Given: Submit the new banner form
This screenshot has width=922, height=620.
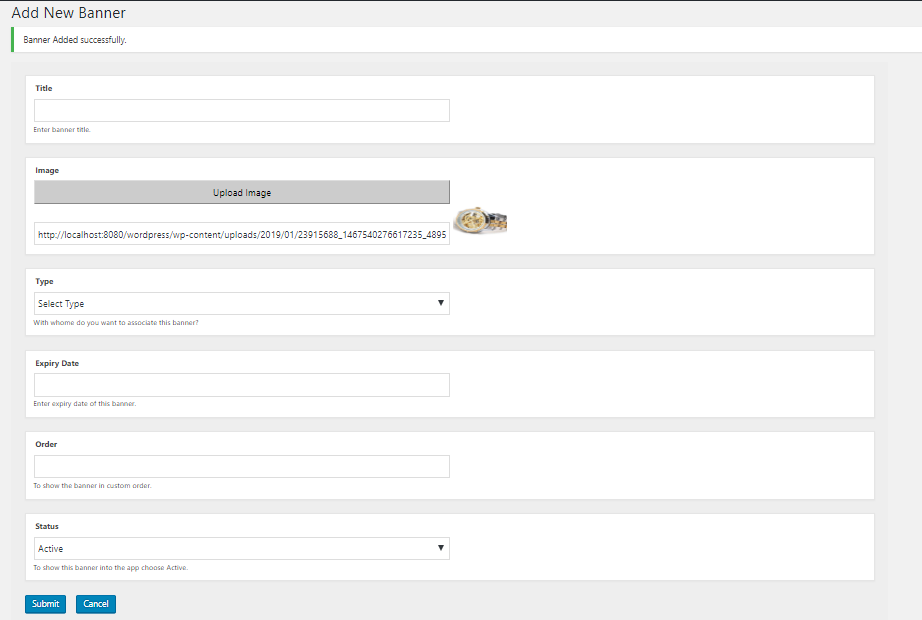Looking at the screenshot, I should [x=45, y=604].
